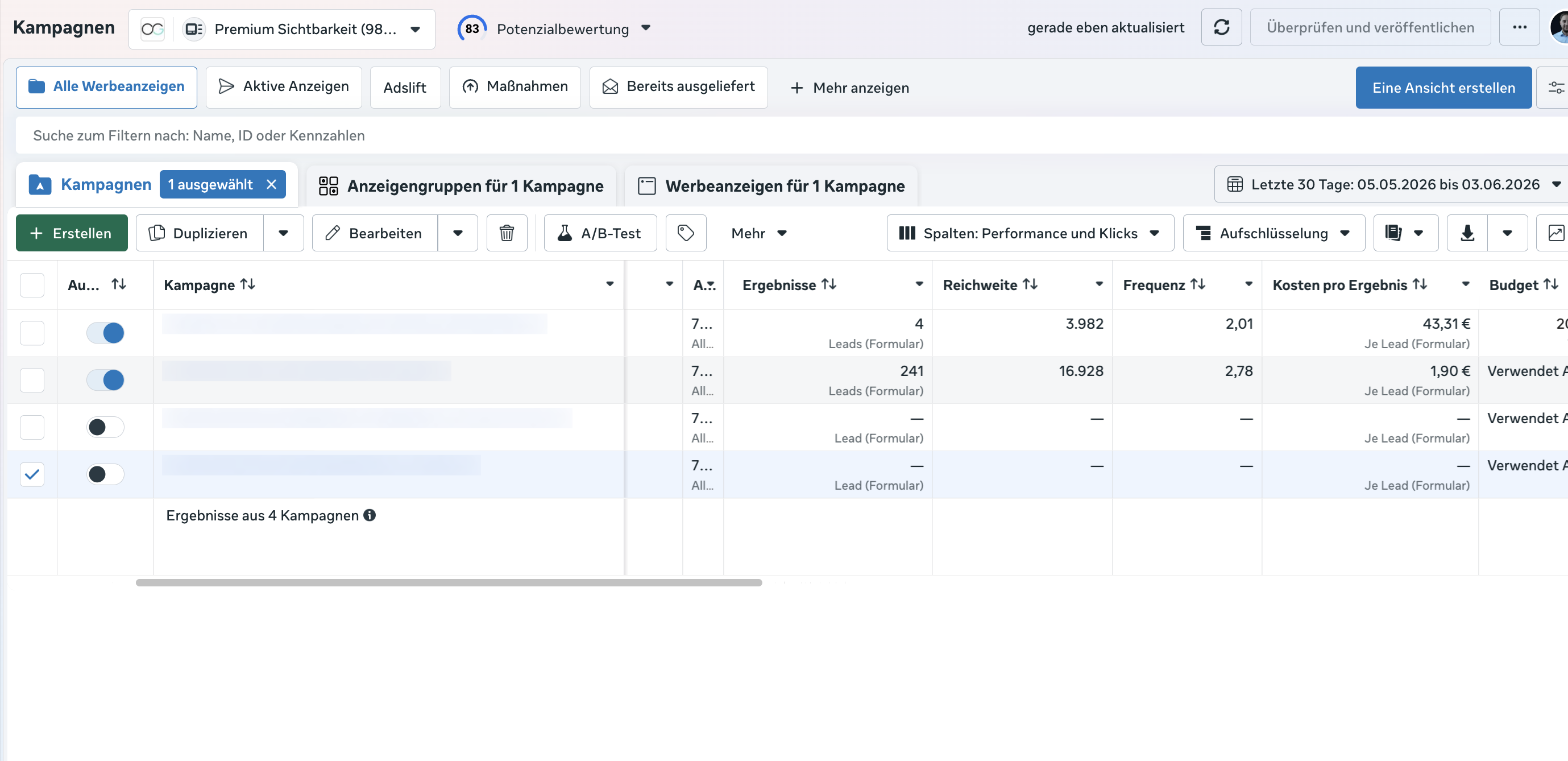Image resolution: width=1568 pixels, height=761 pixels.
Task: Click the info icon beside Ergebnisse aus 4 Kampagnen
Action: [x=370, y=515]
